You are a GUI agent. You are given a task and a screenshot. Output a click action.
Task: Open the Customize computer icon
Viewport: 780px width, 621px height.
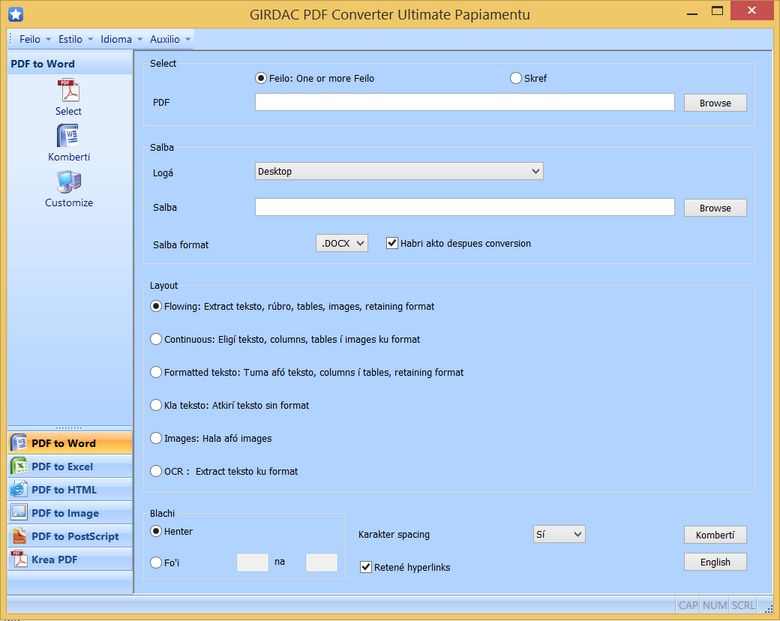pos(69,182)
